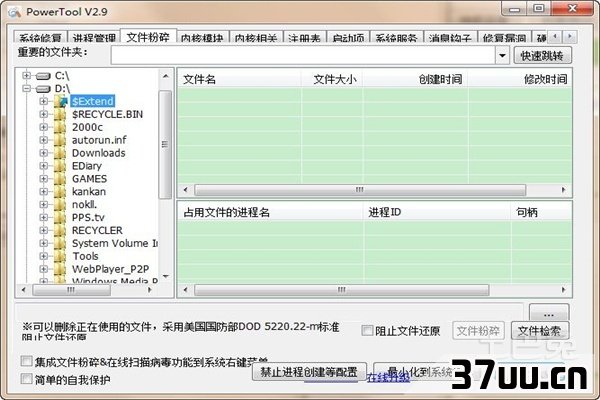Viewport: 600px width, 400px height.
Task: Expand the $RECYCLE.BIN folder node
Action: click(x=44, y=114)
